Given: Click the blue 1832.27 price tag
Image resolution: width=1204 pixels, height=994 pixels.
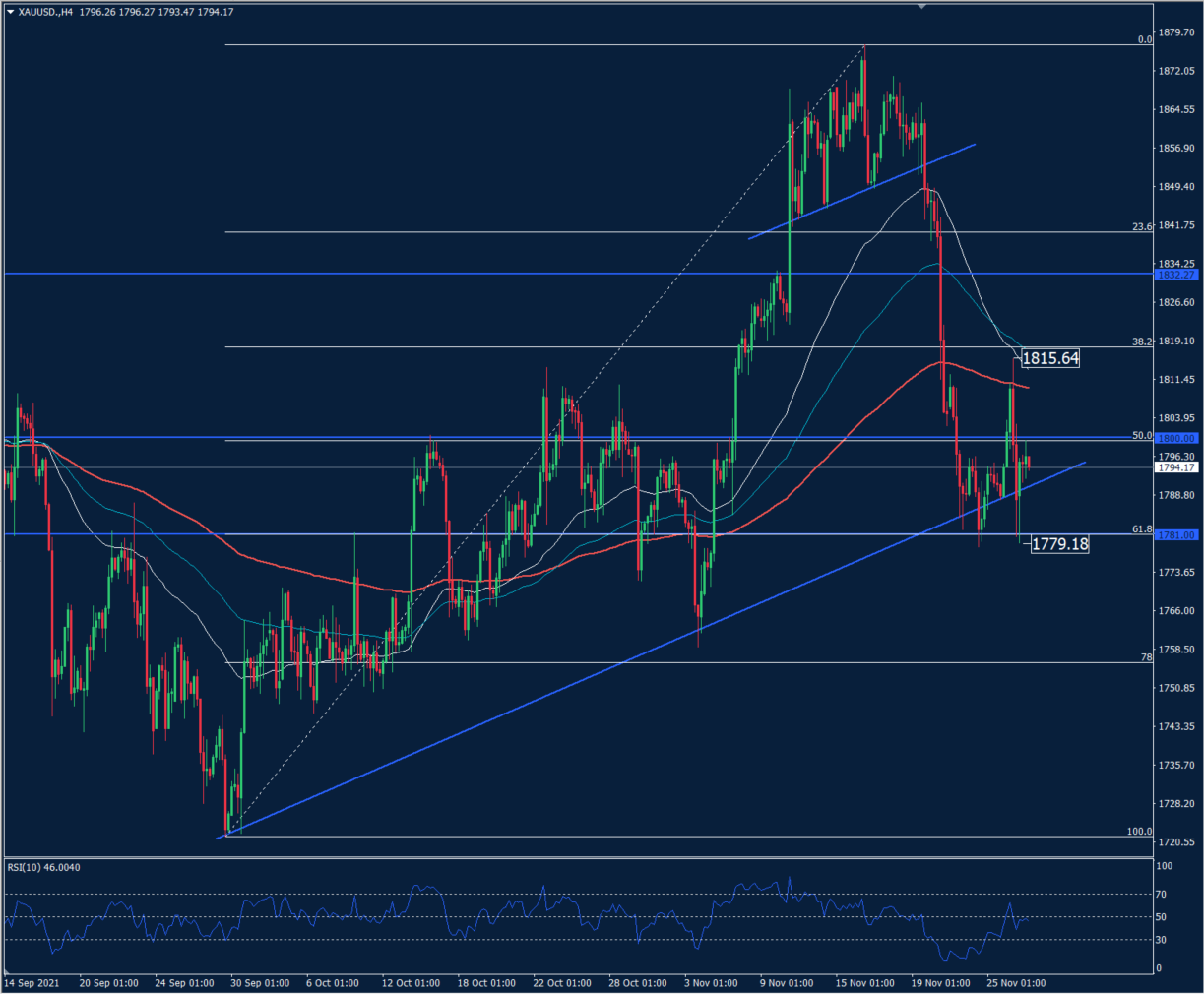Looking at the screenshot, I should (x=1175, y=275).
